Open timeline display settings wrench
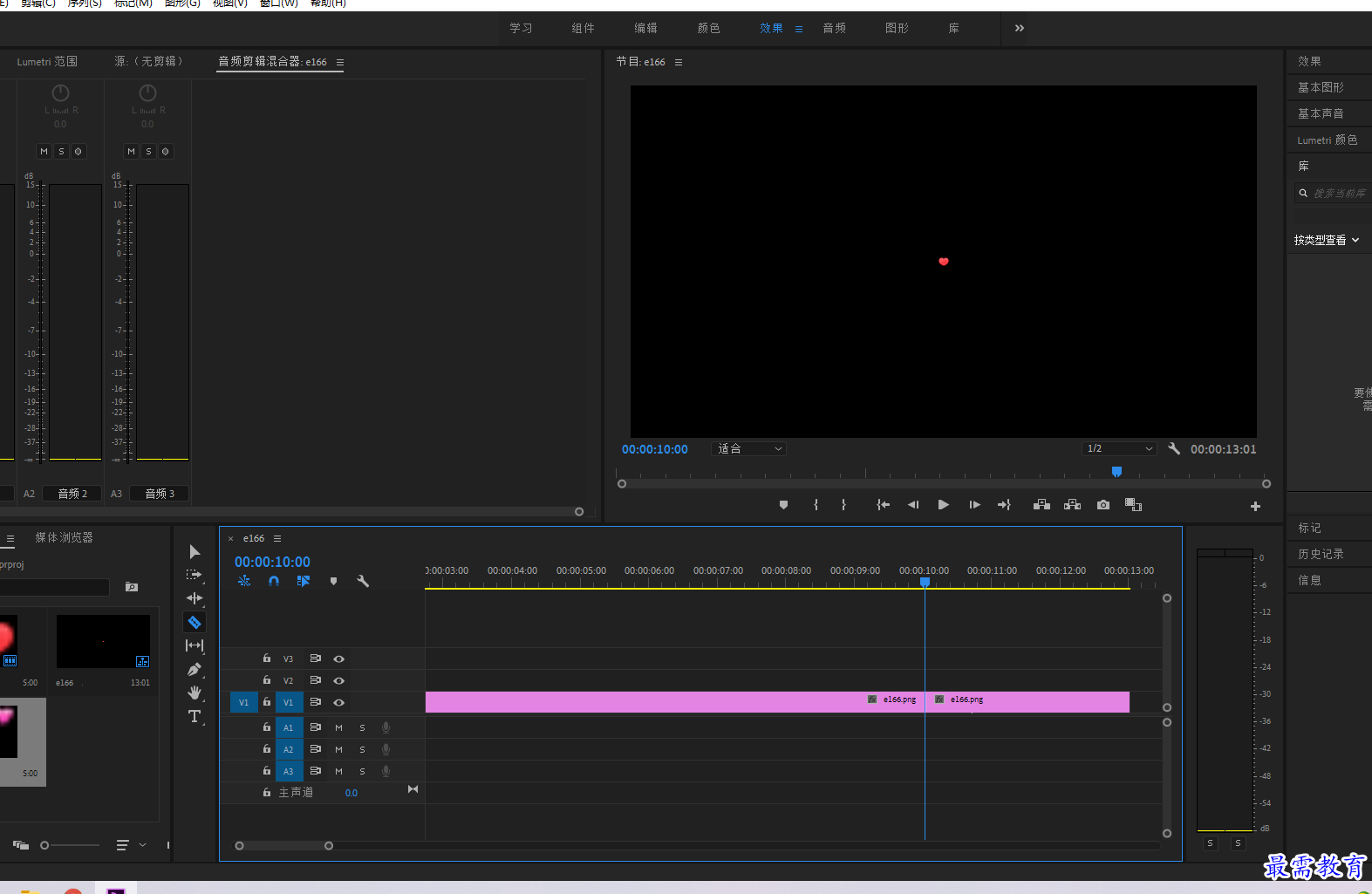This screenshot has height=894, width=1372. tap(363, 581)
